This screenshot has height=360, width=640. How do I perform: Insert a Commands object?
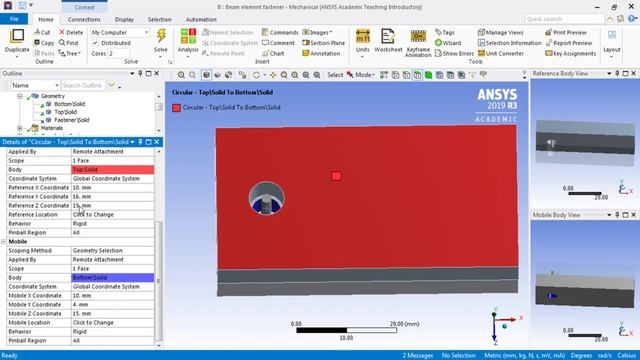280,32
